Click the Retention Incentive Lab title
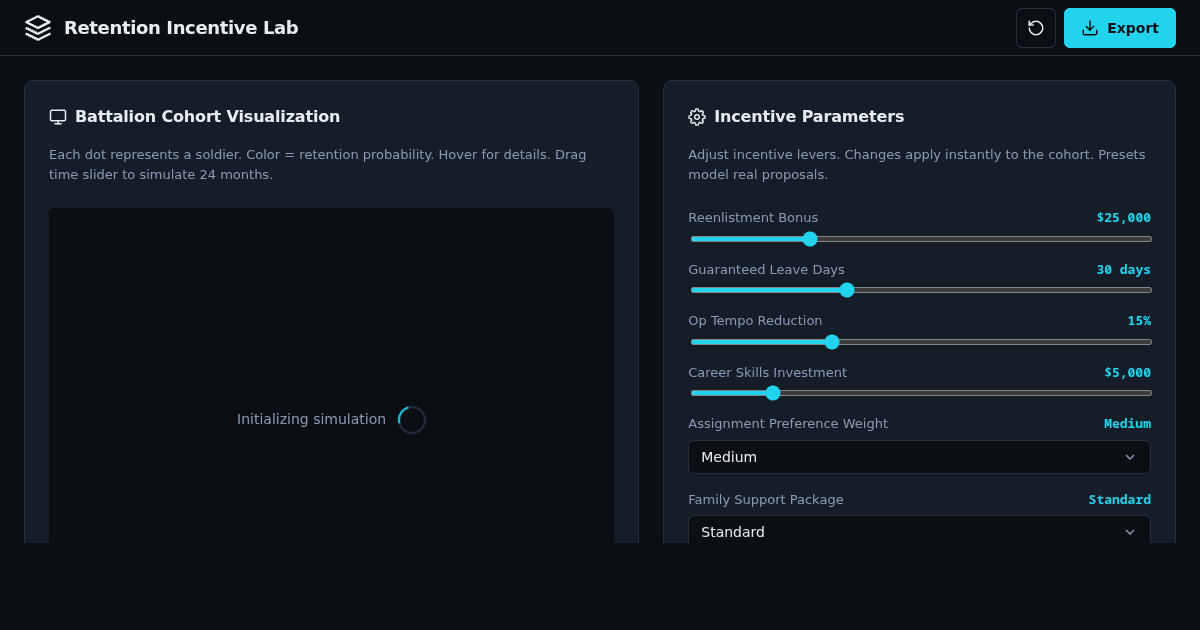This screenshot has height=630, width=1200. click(181, 28)
